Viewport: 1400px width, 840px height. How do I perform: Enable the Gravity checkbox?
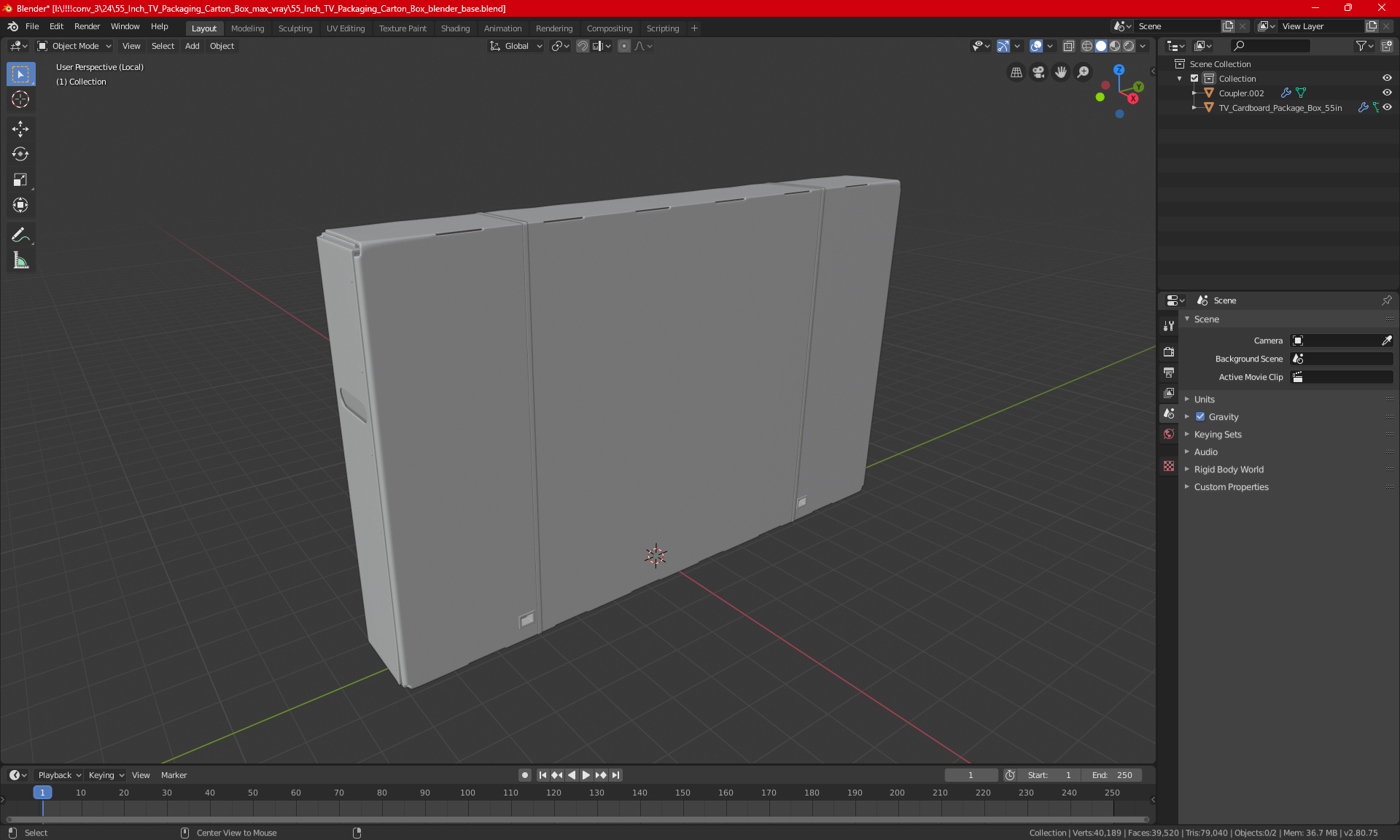1200,417
